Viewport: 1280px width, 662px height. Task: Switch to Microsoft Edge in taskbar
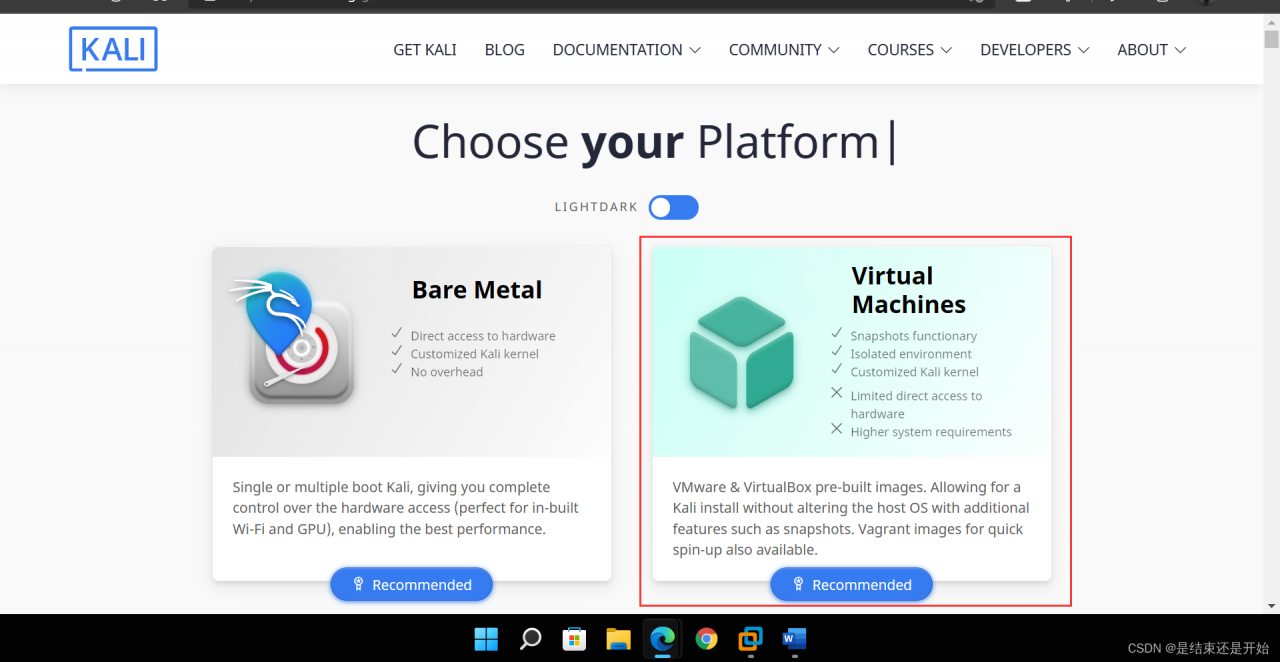point(662,638)
